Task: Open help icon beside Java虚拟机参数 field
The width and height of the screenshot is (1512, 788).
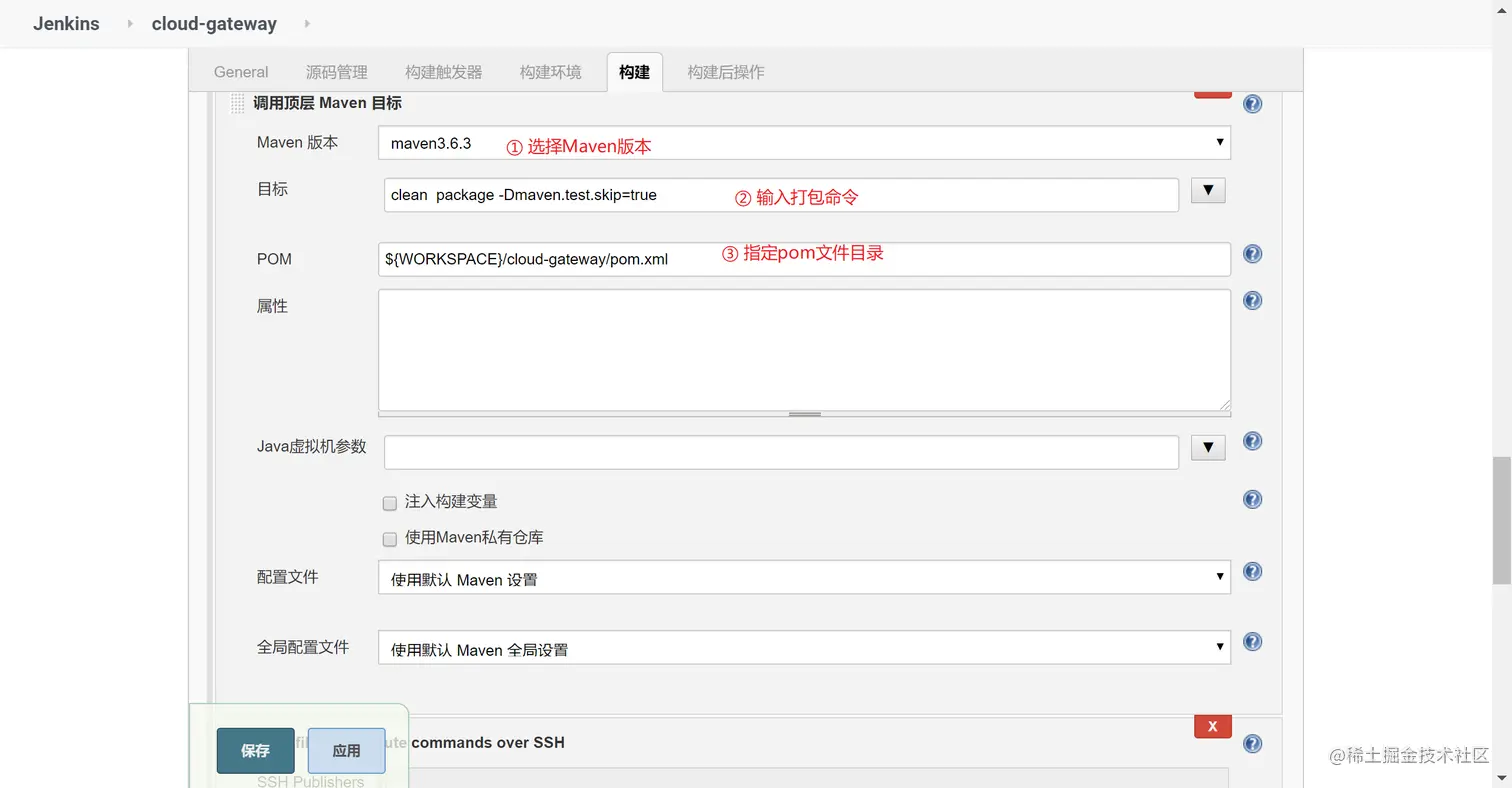Action: 1252,441
